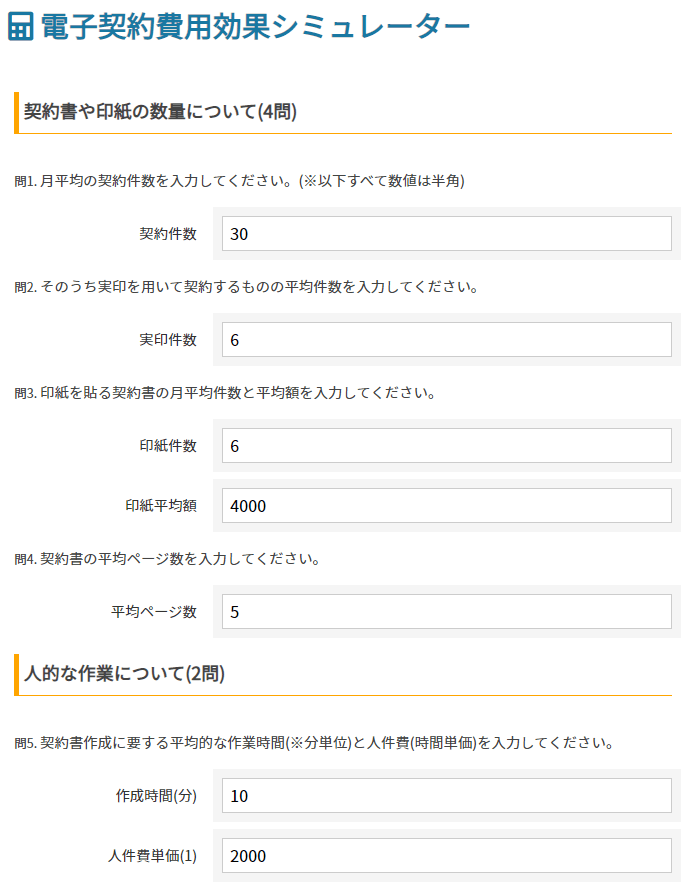Click the 電子契約費用効果シミュレーター title text
Screen dimensions: 690x891
click(255, 27)
